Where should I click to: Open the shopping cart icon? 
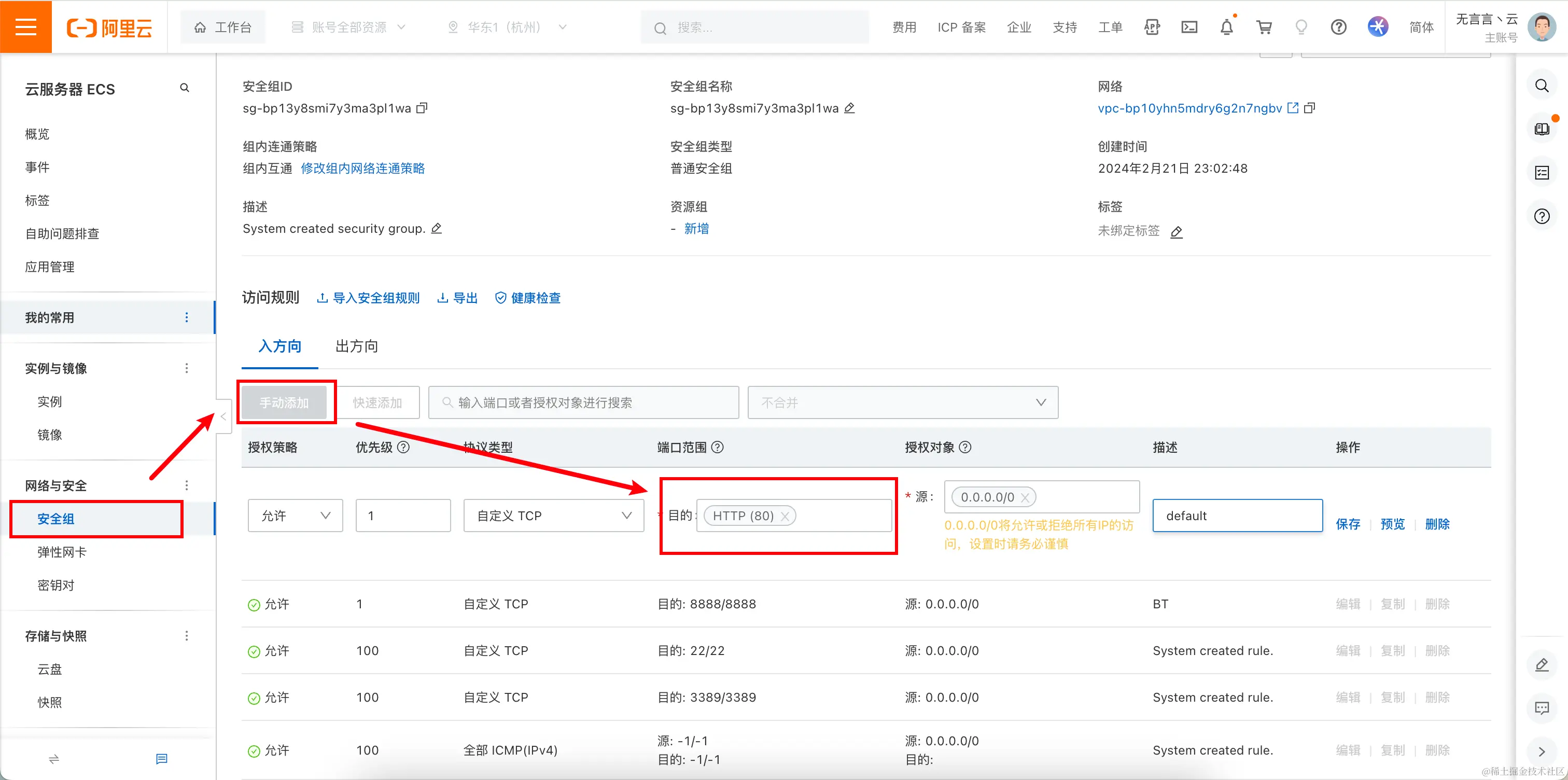pyautogui.click(x=1264, y=27)
